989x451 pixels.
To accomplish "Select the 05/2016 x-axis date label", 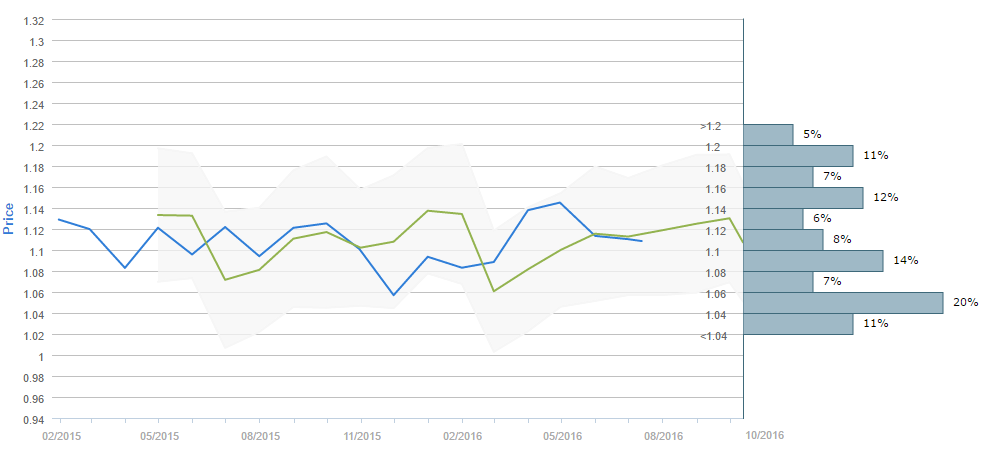I will click(562, 436).
